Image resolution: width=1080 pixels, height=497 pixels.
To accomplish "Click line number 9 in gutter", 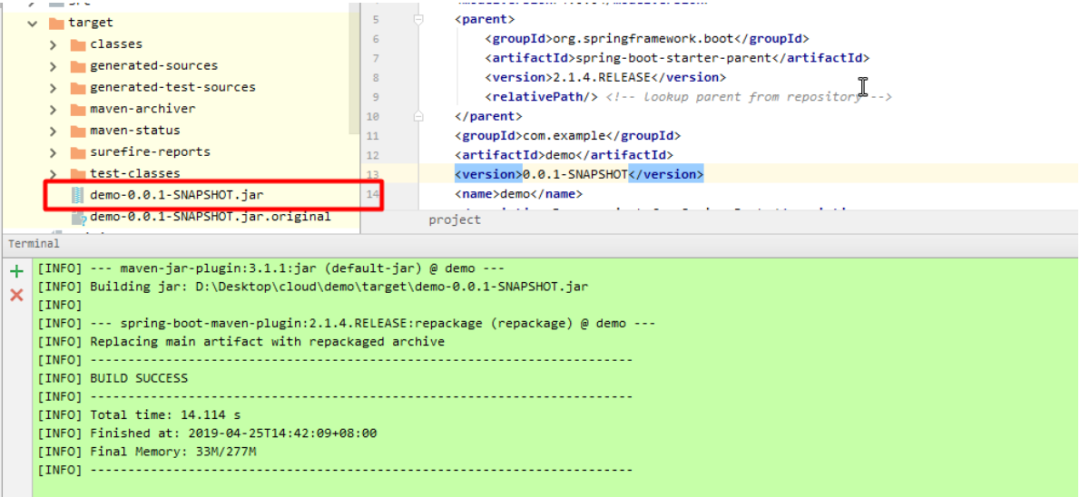I will pyautogui.click(x=375, y=97).
